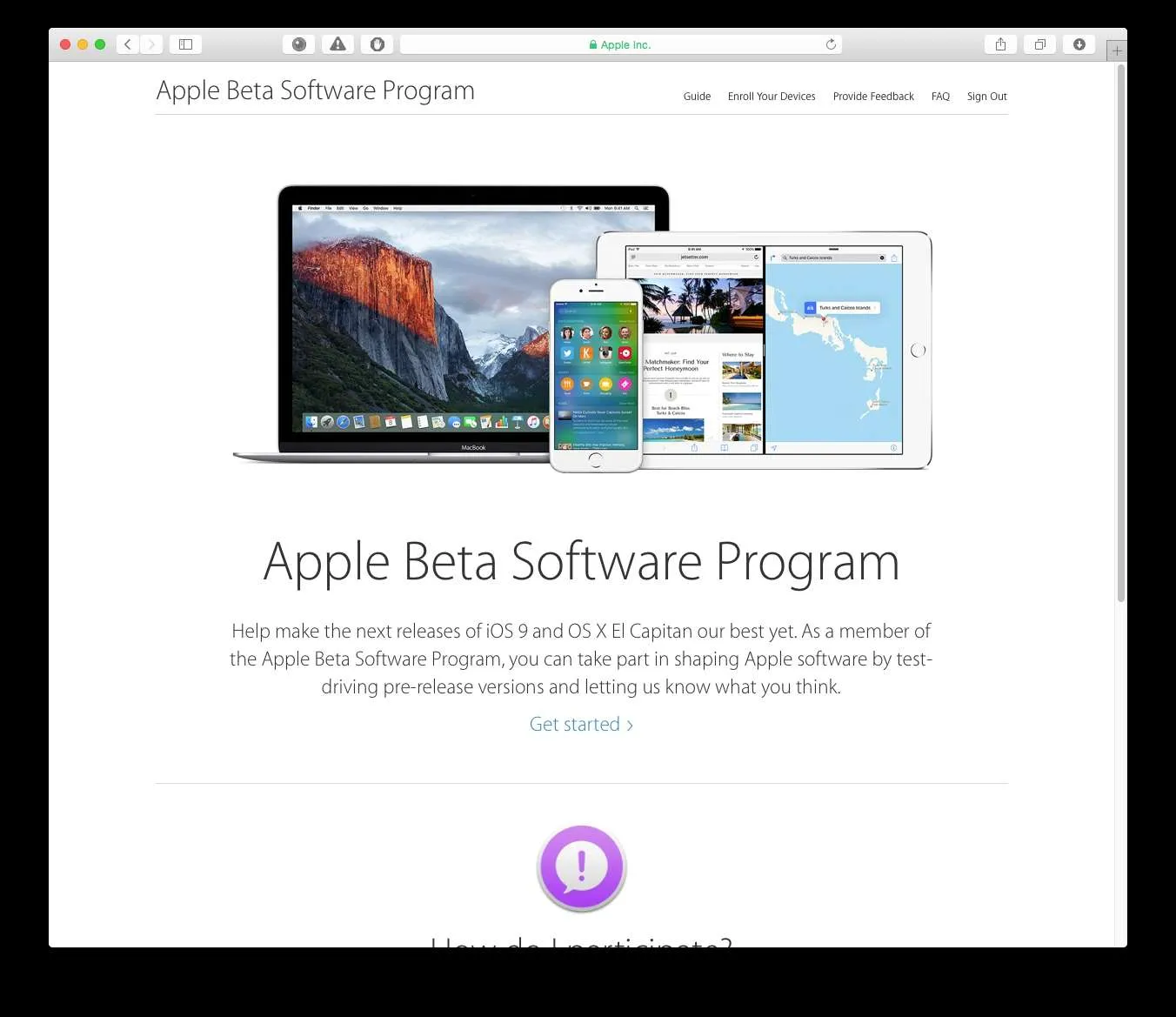Click the warning triangle extension icon
1176x1017 pixels.
(337, 44)
